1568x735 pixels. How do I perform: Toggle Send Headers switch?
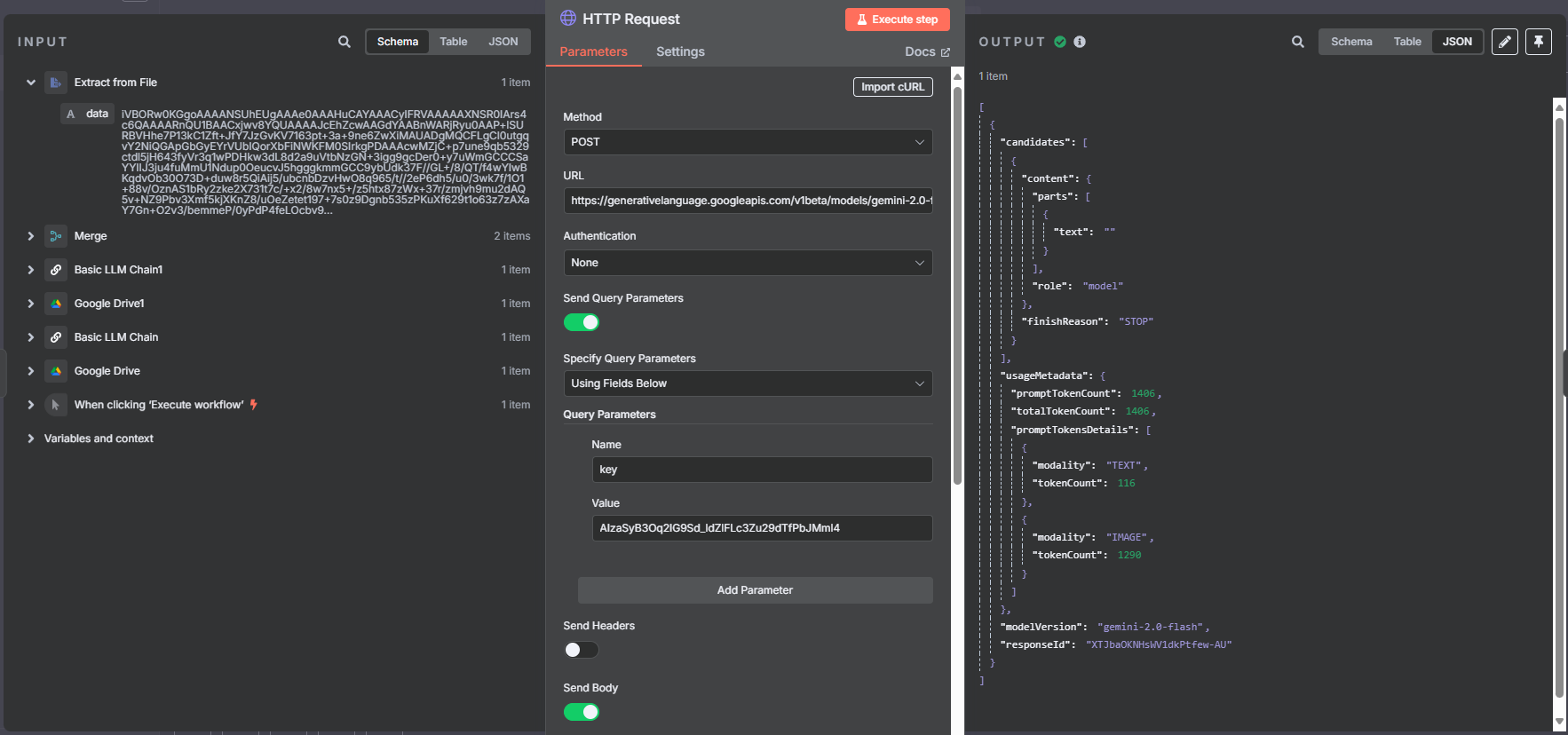point(582,650)
